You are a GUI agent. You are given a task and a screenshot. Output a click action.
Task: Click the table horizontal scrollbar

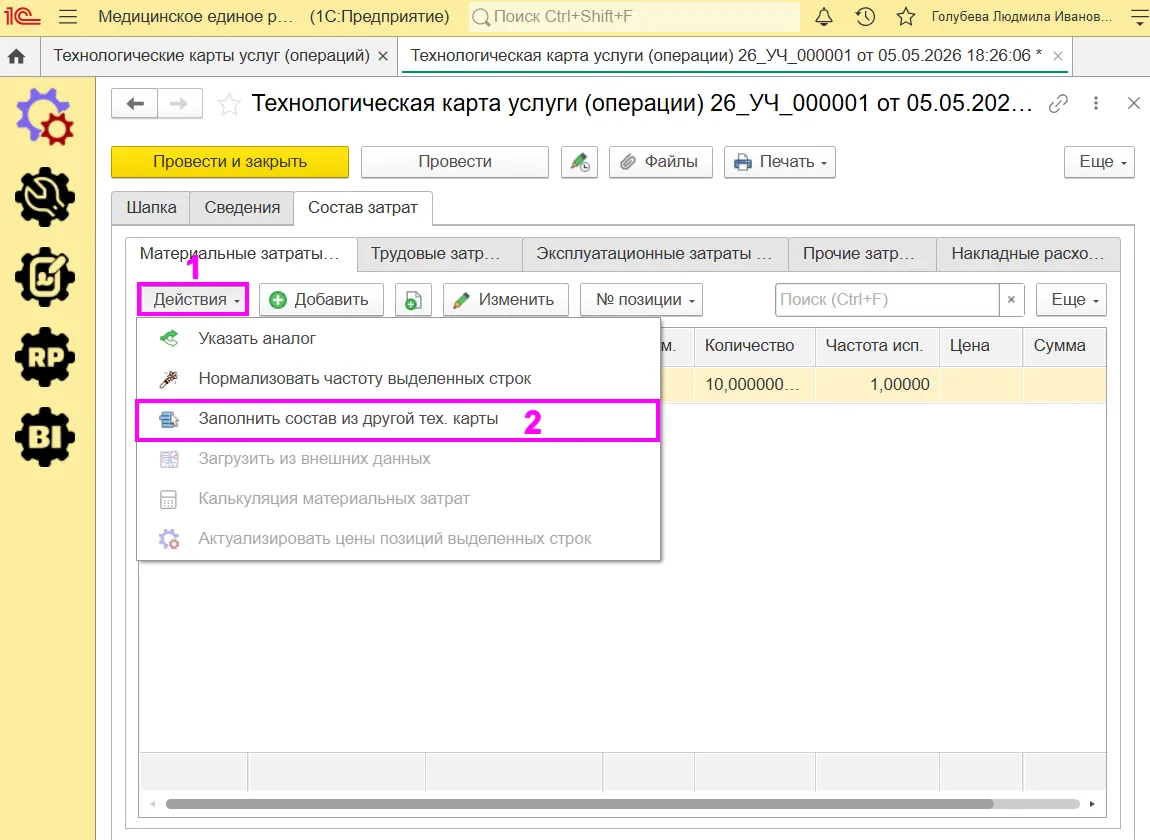(x=579, y=804)
